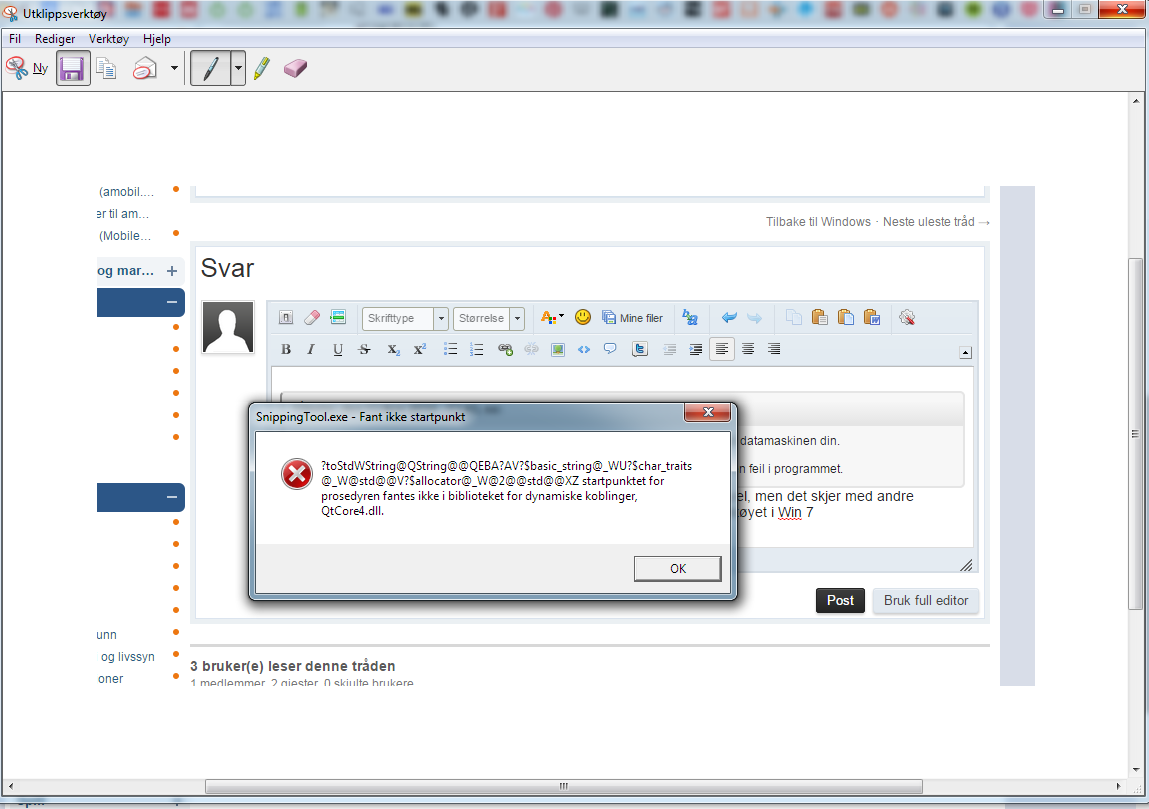1149x809 pixels.
Task: Paste from Word icon
Action: (871, 317)
